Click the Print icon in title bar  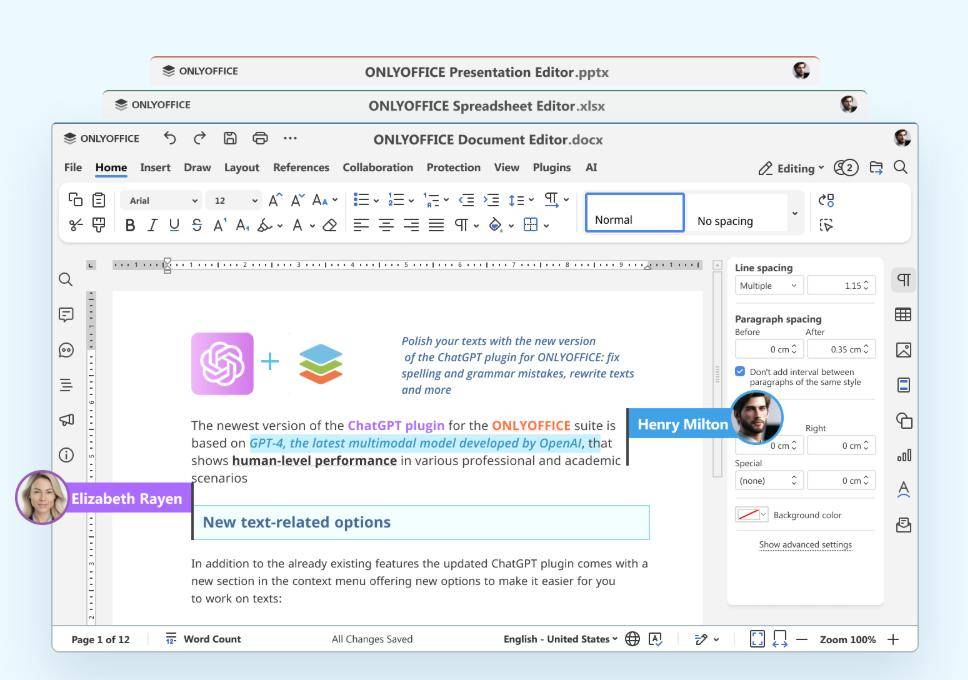click(260, 139)
